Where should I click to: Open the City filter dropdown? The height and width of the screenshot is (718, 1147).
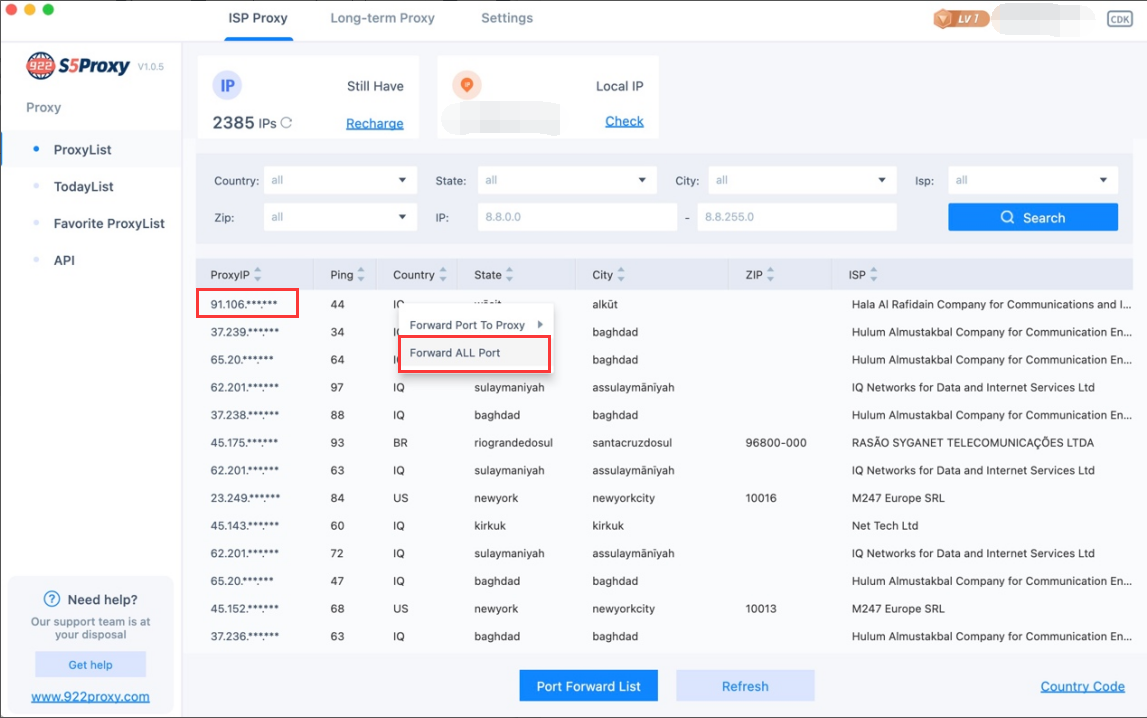coord(802,181)
